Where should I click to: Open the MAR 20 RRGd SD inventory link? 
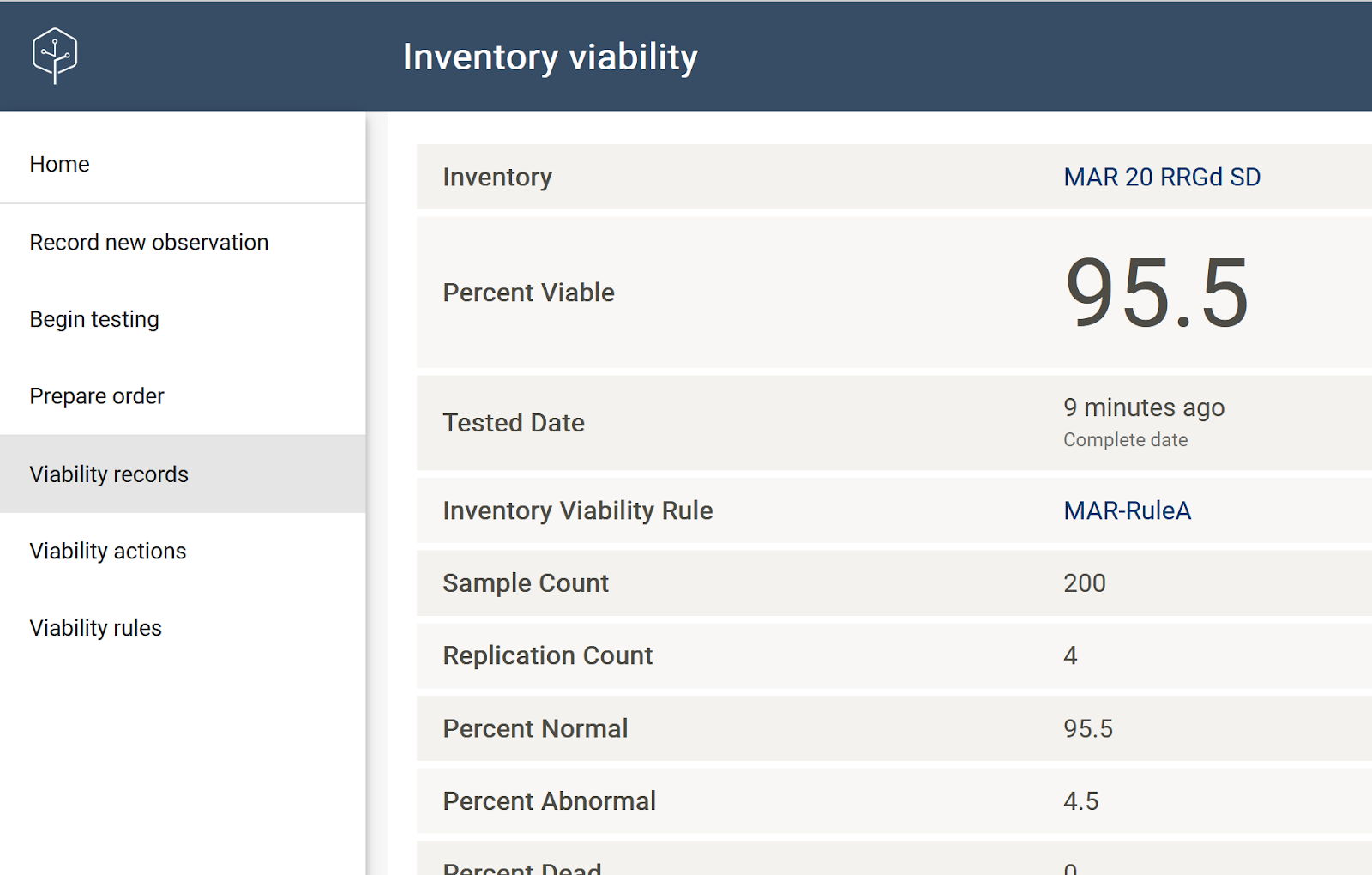(1162, 177)
